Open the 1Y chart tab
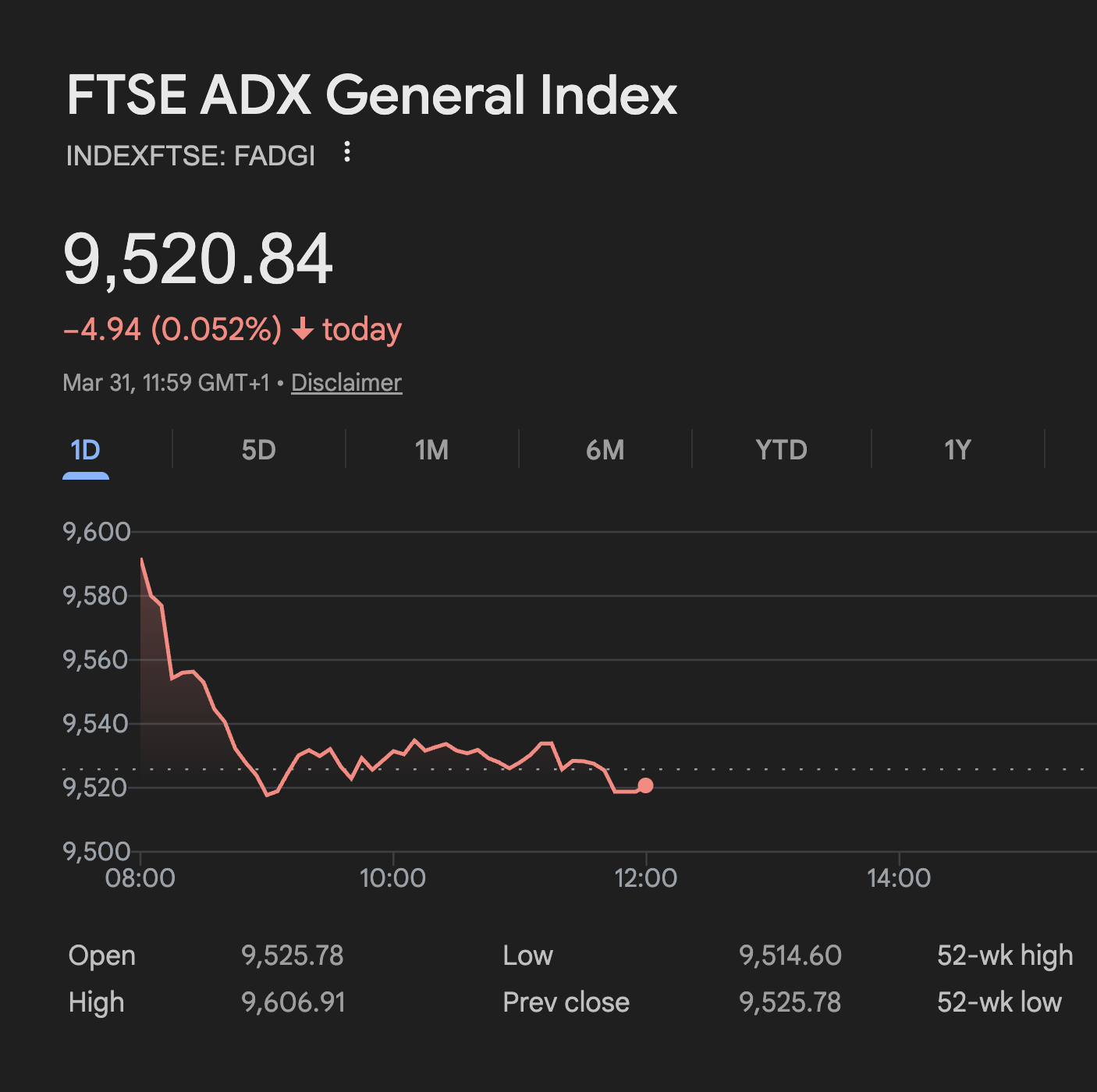1097x1092 pixels. click(957, 450)
